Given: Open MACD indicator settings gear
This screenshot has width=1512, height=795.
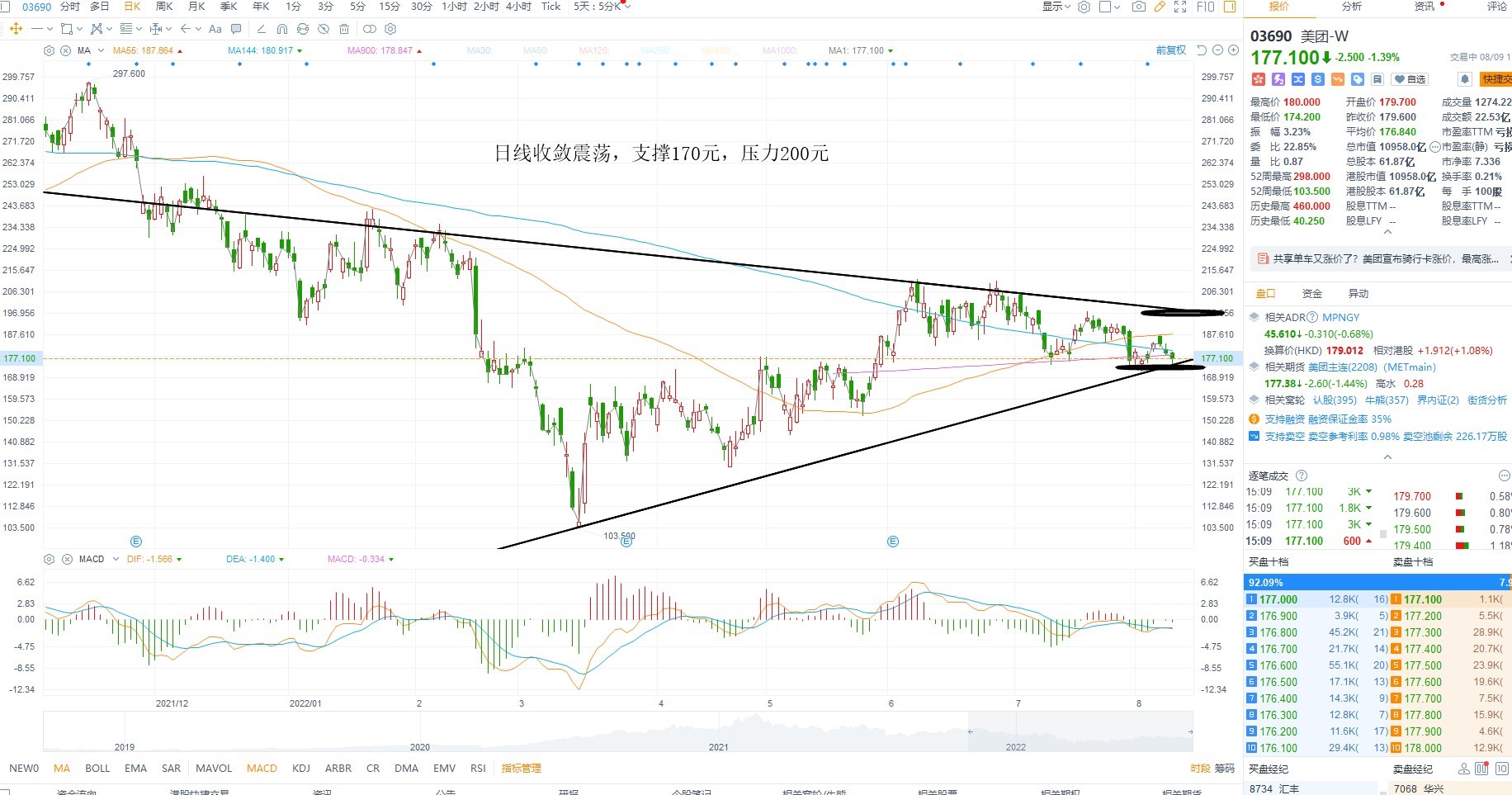Looking at the screenshot, I should tap(49, 559).
